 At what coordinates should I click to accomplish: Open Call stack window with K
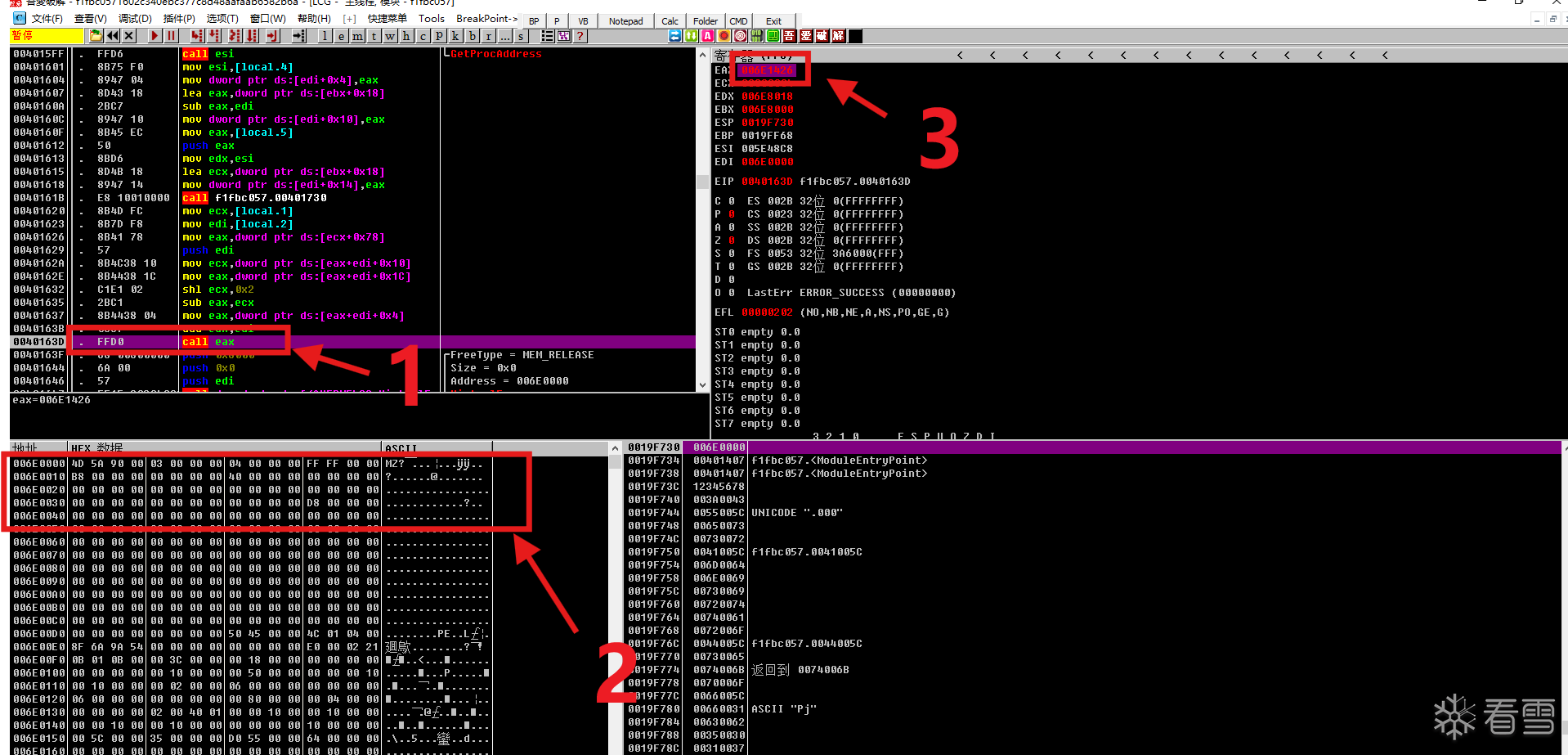coord(456,36)
